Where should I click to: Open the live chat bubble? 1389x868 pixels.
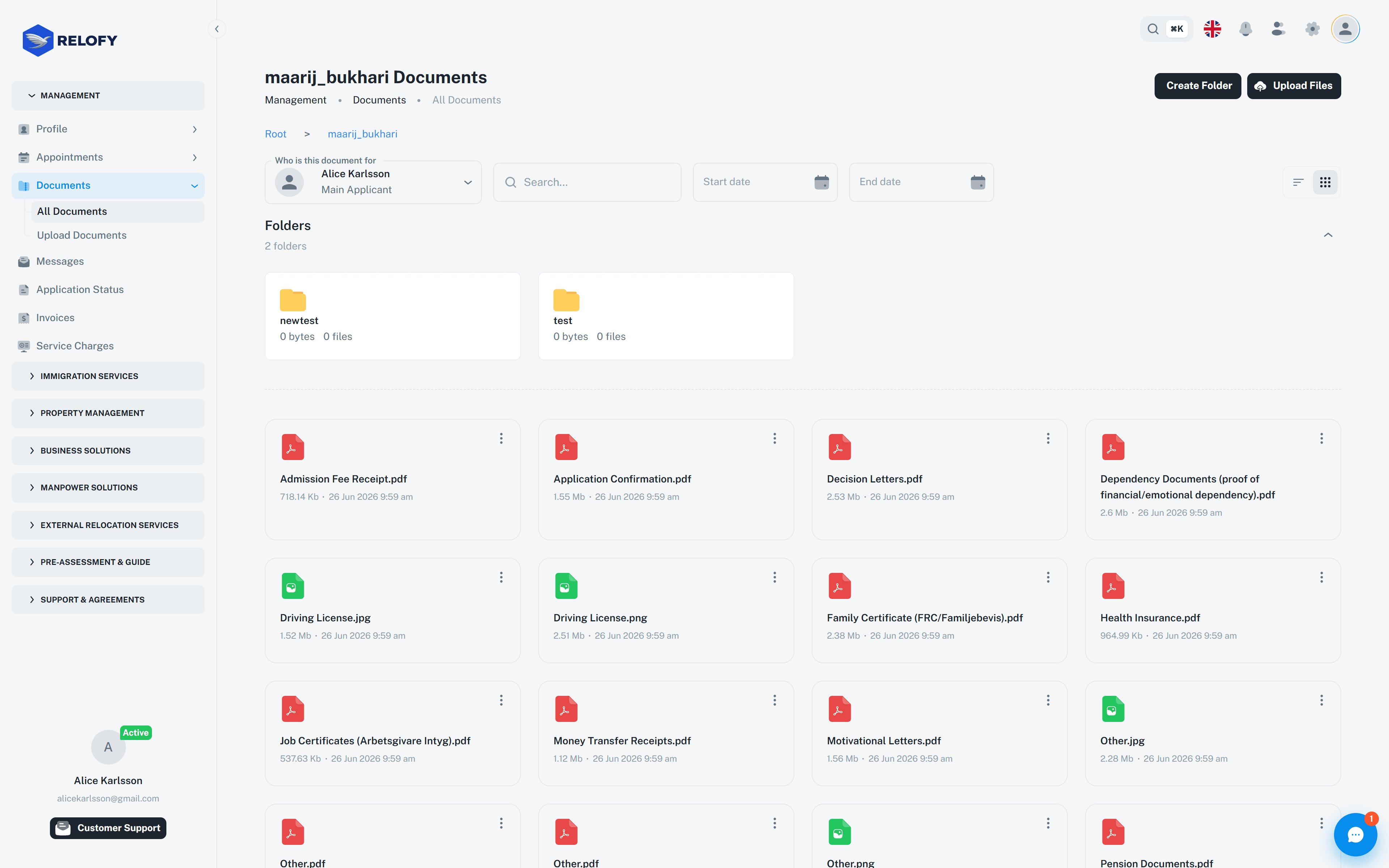[x=1355, y=835]
